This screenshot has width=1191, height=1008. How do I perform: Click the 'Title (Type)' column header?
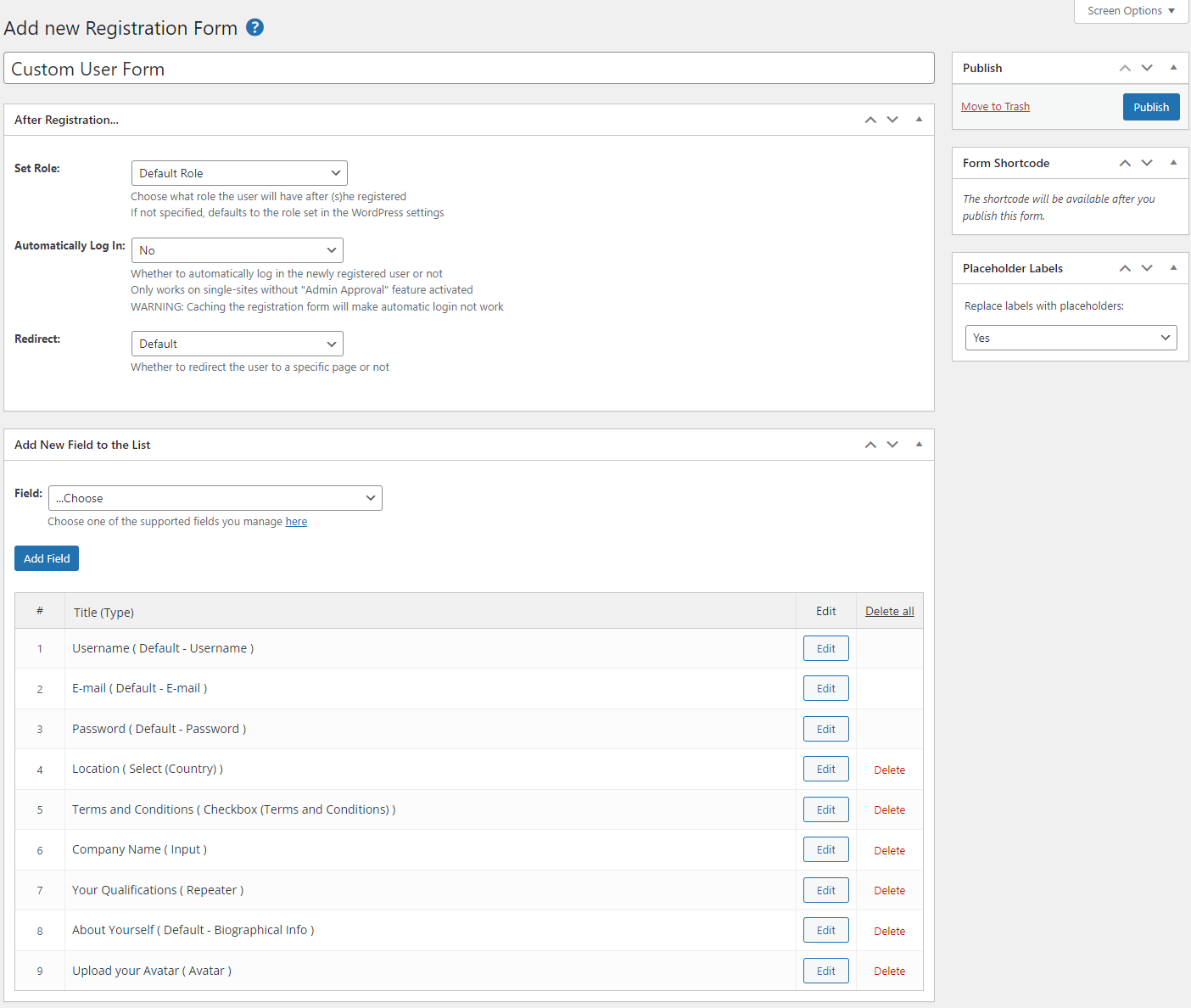pos(103,612)
